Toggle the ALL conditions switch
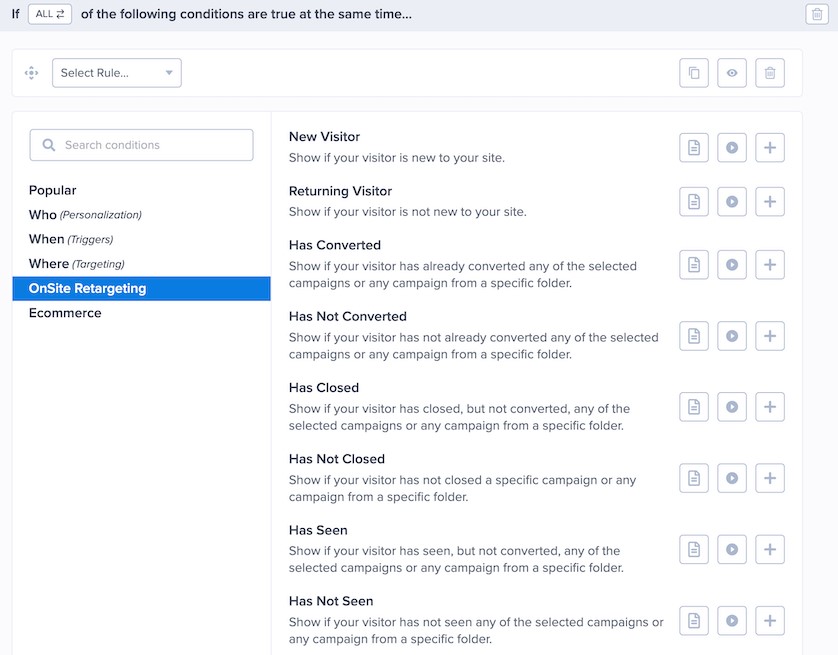Screen dimensions: 838x655 [50, 14]
